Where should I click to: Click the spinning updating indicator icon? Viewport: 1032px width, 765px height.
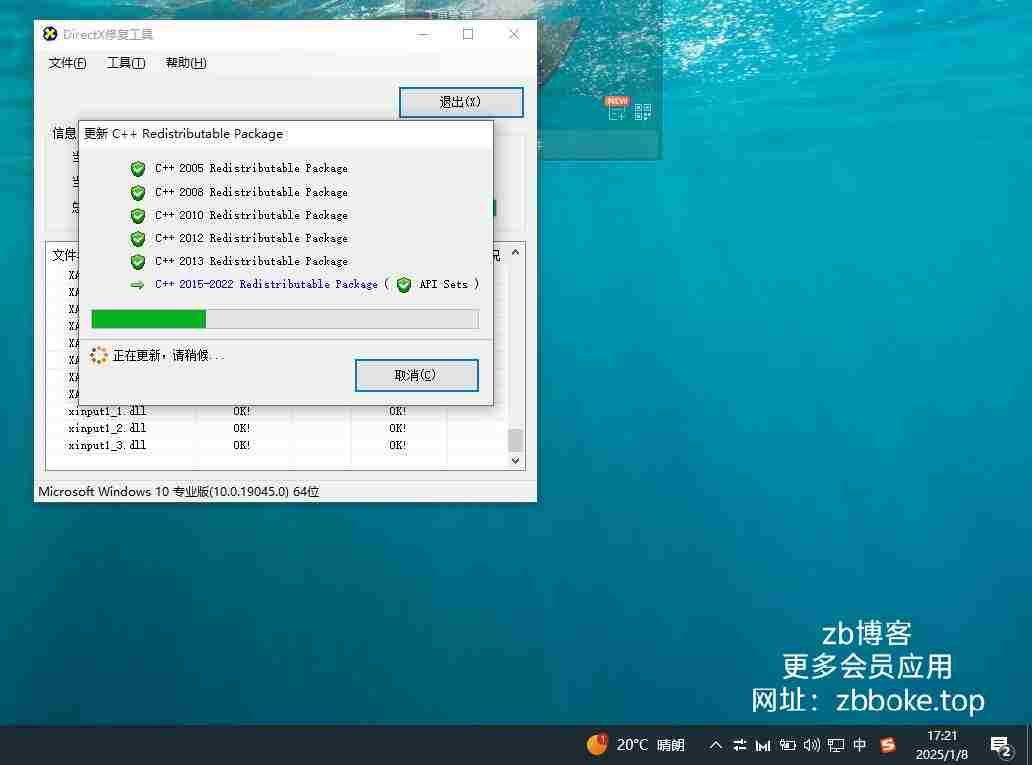coord(99,356)
